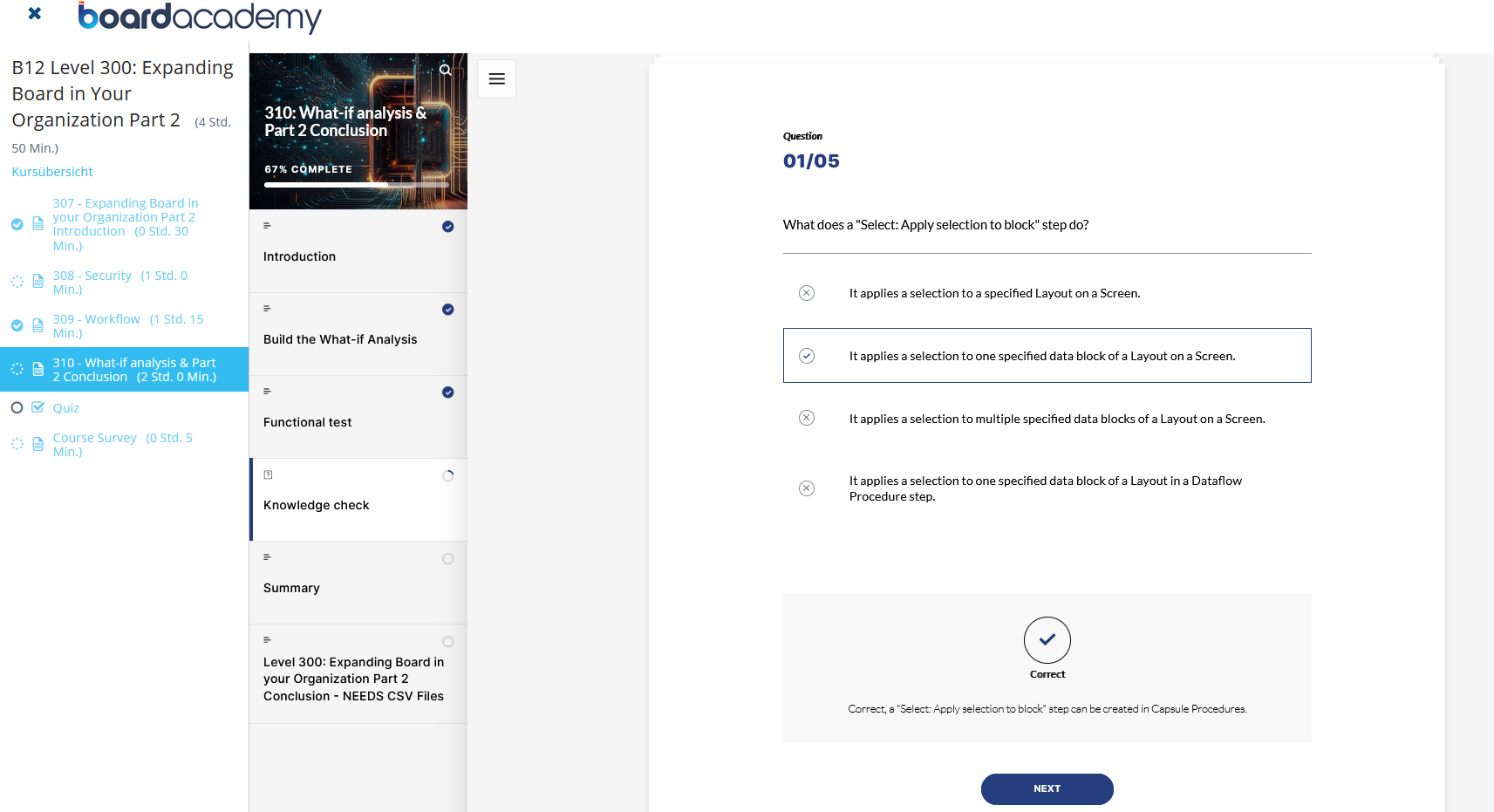The width and height of the screenshot is (1494, 812).
Task: Click the 67% complete progress bar
Action: coord(357,185)
